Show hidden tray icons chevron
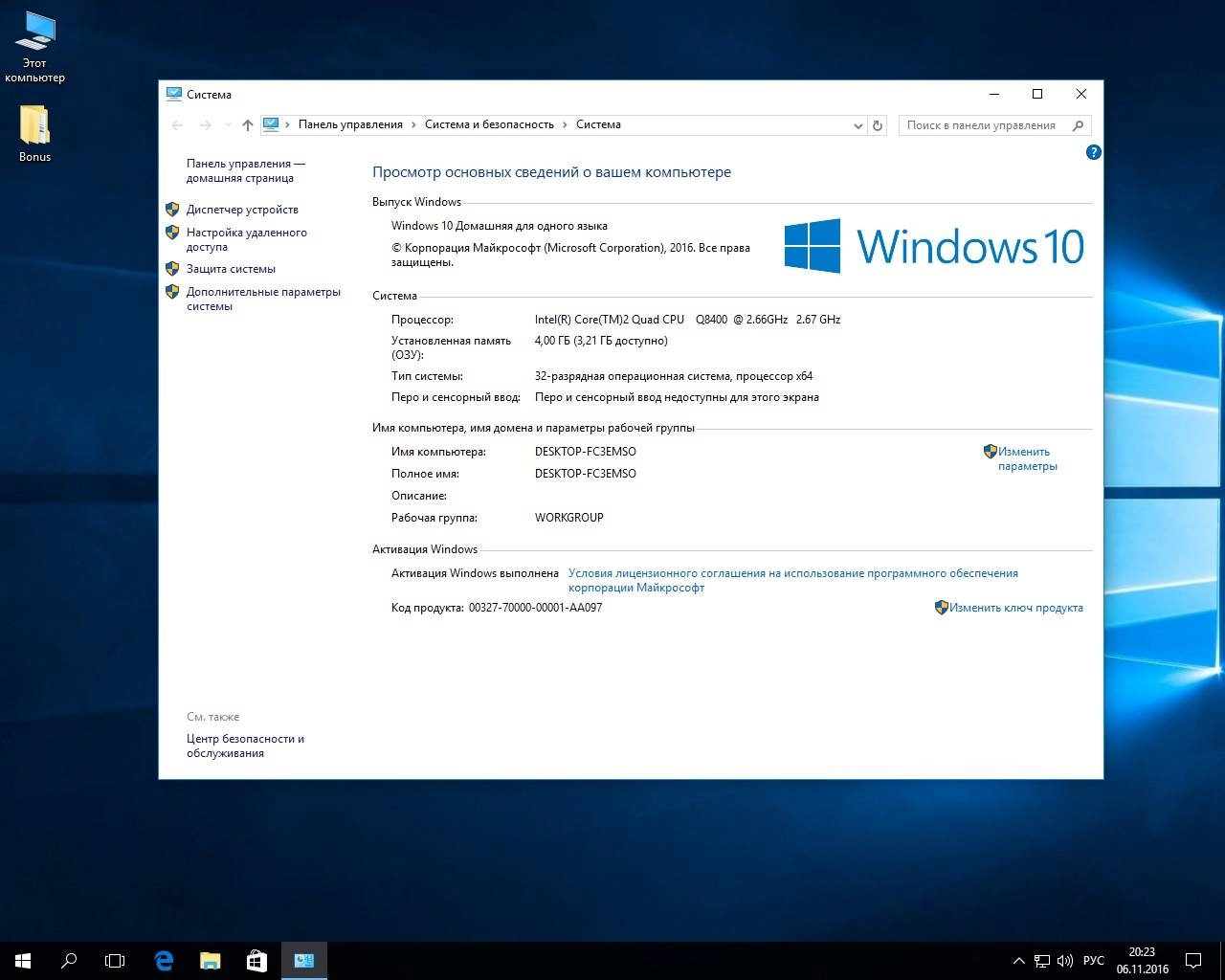Screen dimensions: 1225x980 tap(1018, 961)
